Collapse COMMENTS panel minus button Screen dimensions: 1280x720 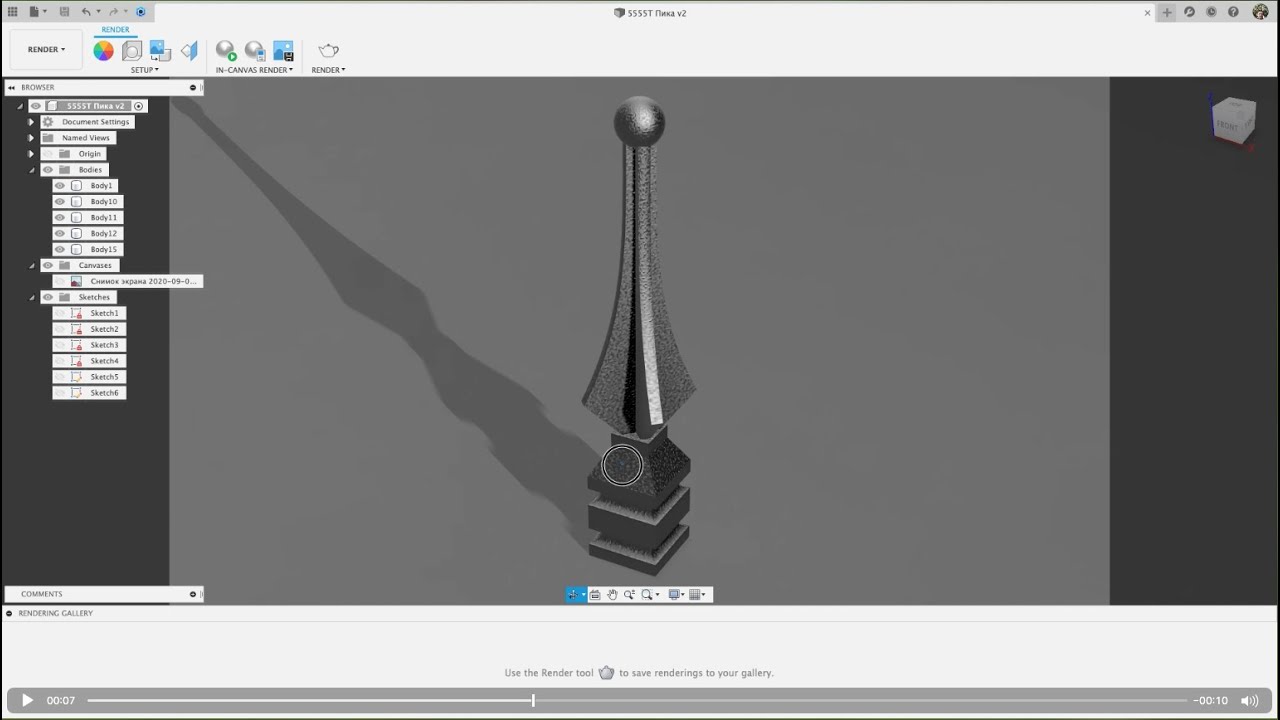pyautogui.click(x=193, y=594)
